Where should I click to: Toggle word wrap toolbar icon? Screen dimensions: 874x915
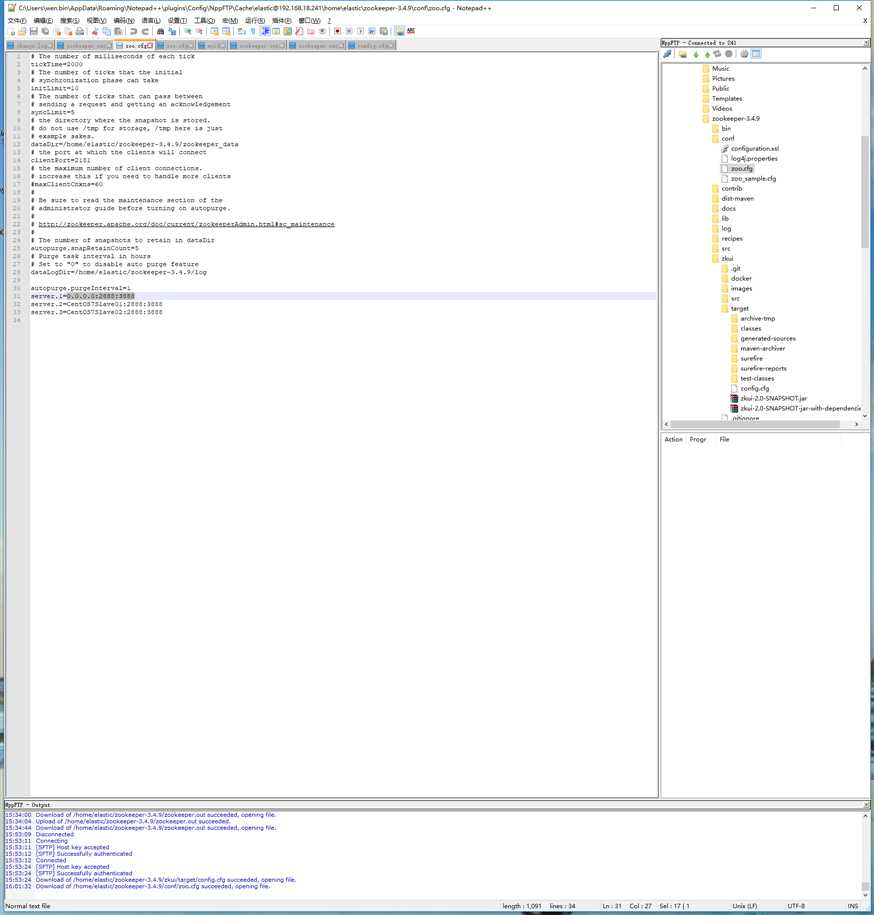point(241,32)
